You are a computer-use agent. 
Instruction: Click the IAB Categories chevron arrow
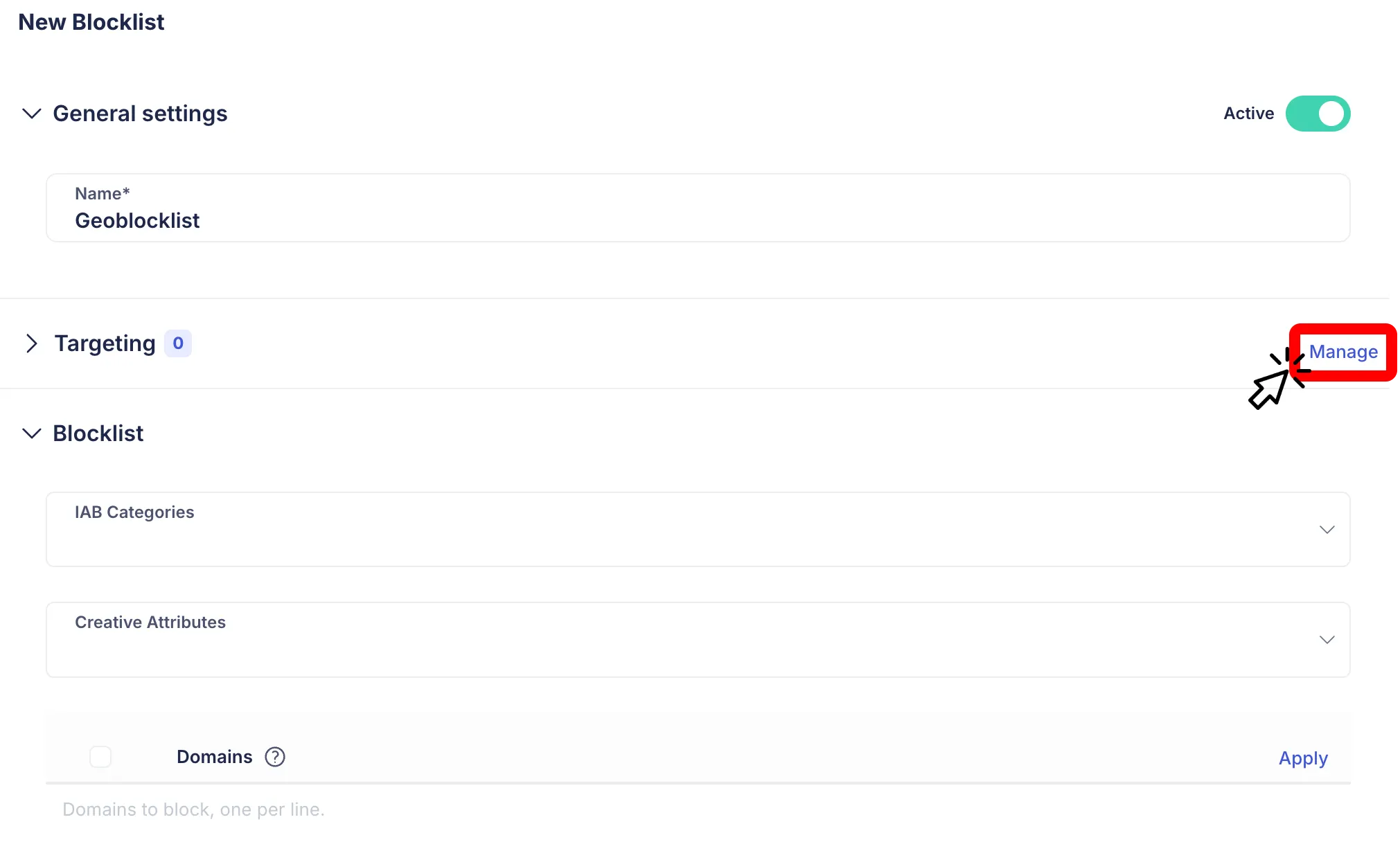(x=1327, y=530)
